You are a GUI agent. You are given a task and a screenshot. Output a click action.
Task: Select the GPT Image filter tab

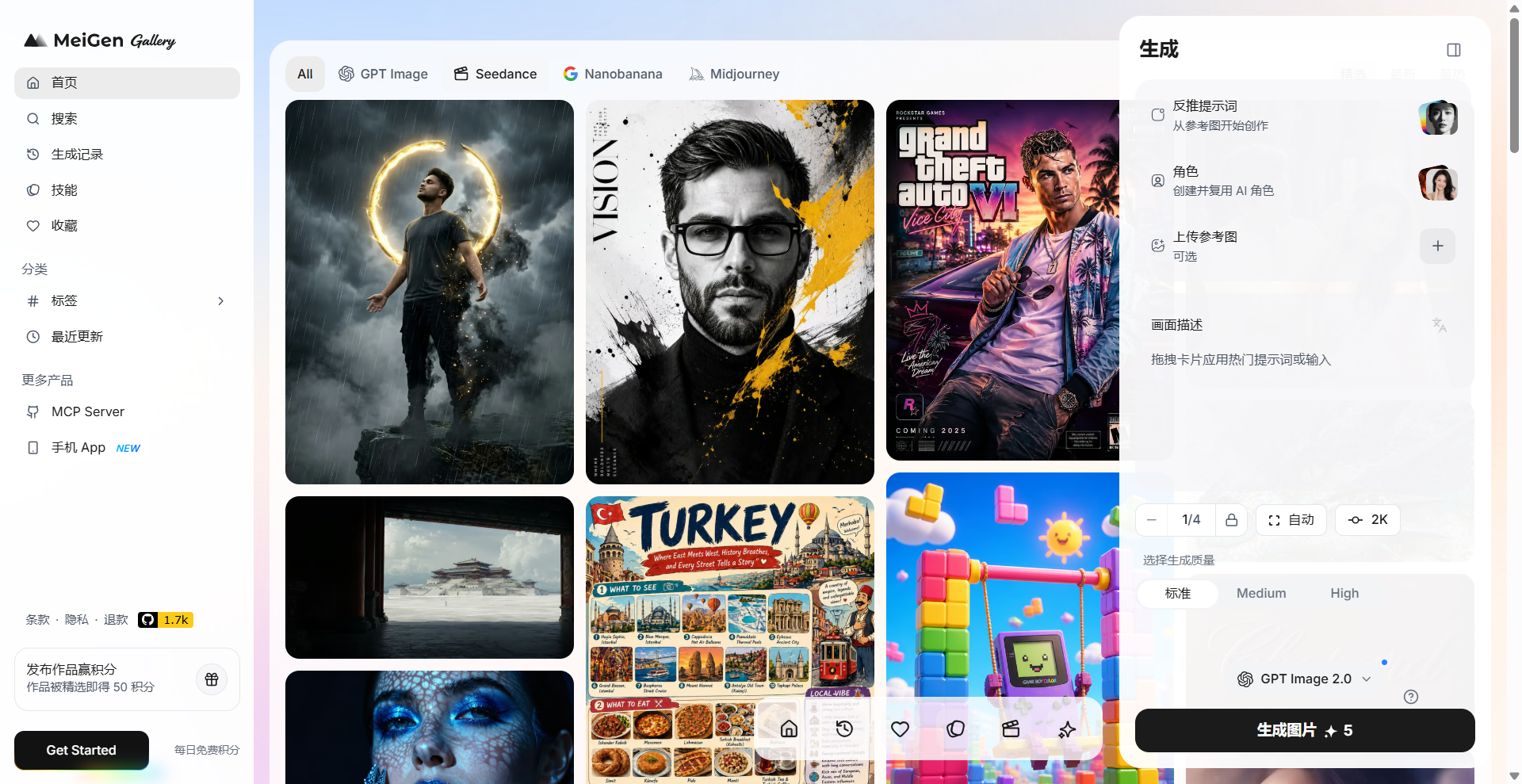pos(383,74)
